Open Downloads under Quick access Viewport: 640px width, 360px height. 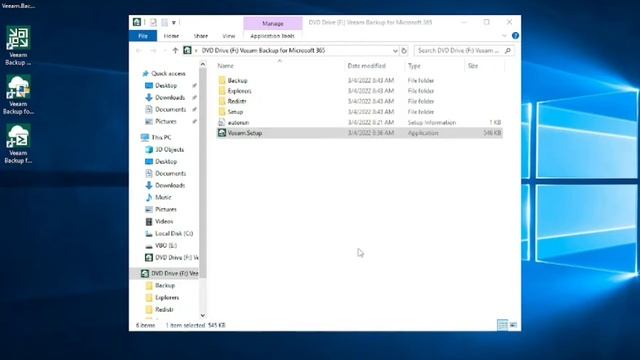click(x=170, y=98)
